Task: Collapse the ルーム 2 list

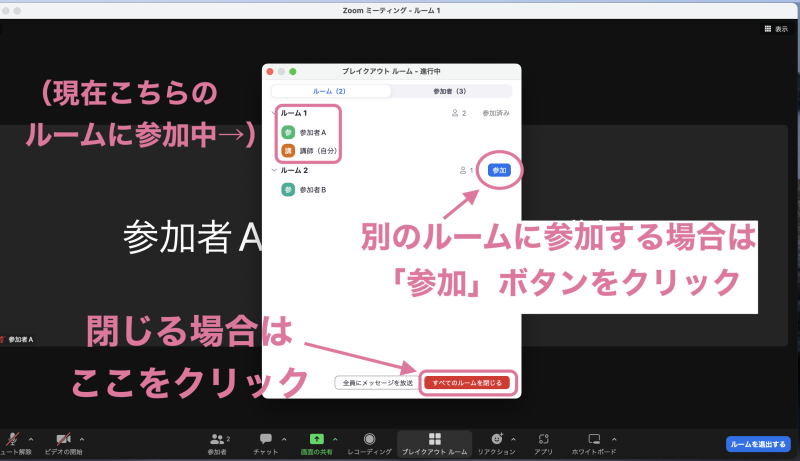Action: 274,170
